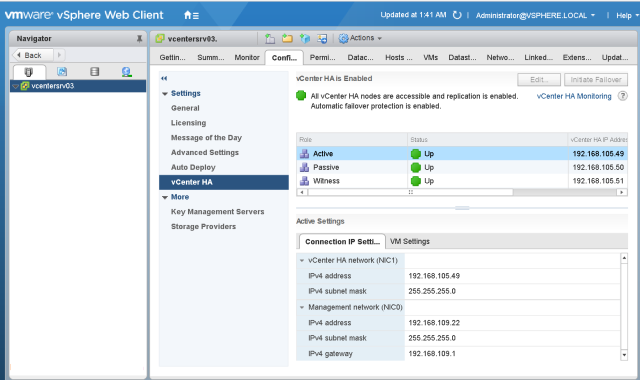Image resolution: width=640 pixels, height=380 pixels.
Task: Select Connection IP Settings tab
Action: [342, 242]
